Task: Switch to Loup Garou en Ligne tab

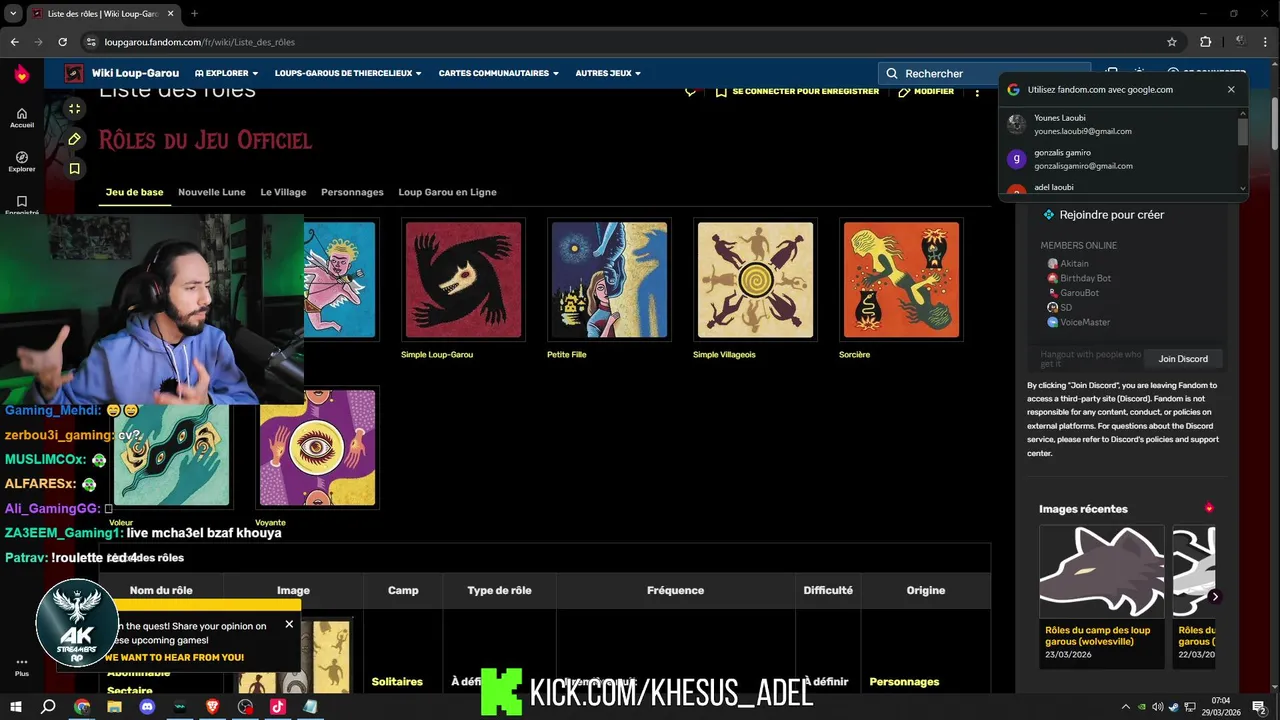Action: (447, 192)
